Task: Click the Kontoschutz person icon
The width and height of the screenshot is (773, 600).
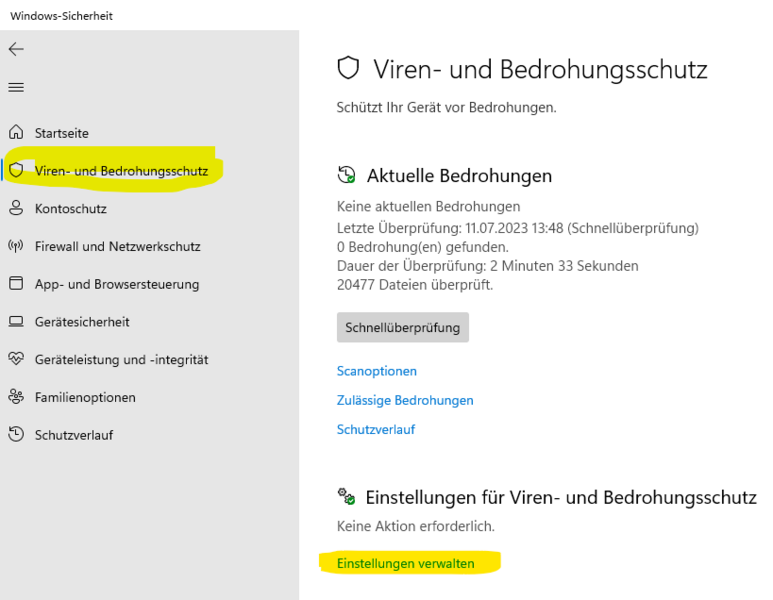Action: tap(16, 208)
